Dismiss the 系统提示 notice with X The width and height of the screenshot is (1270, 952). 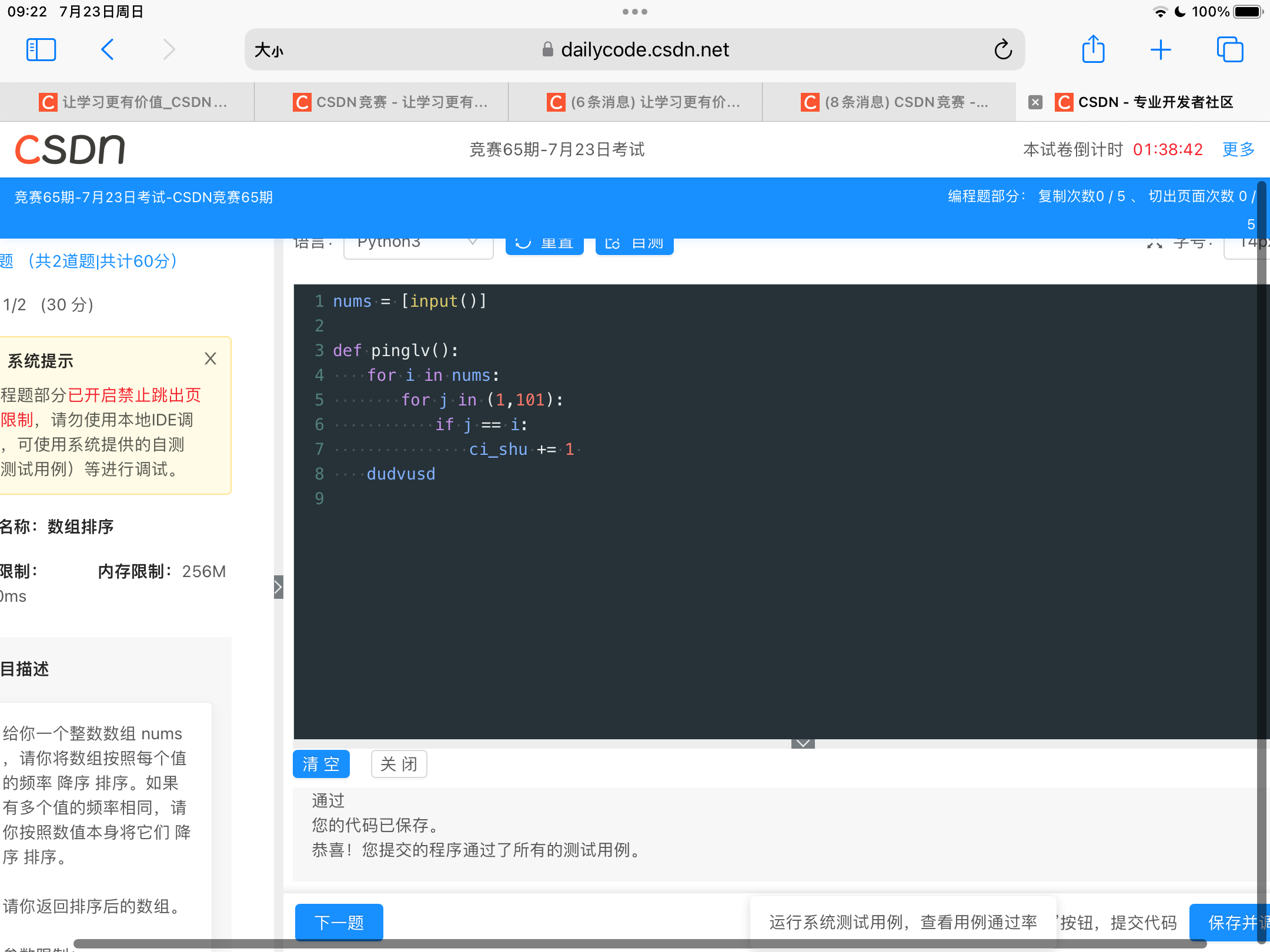point(210,358)
